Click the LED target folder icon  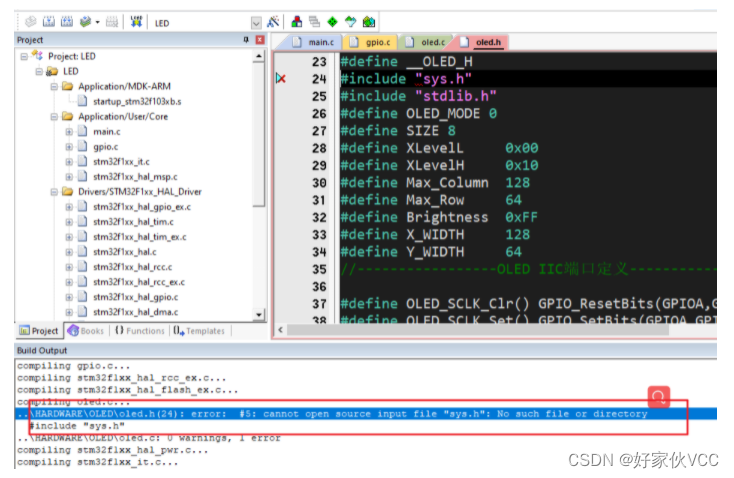pyautogui.click(x=52, y=71)
